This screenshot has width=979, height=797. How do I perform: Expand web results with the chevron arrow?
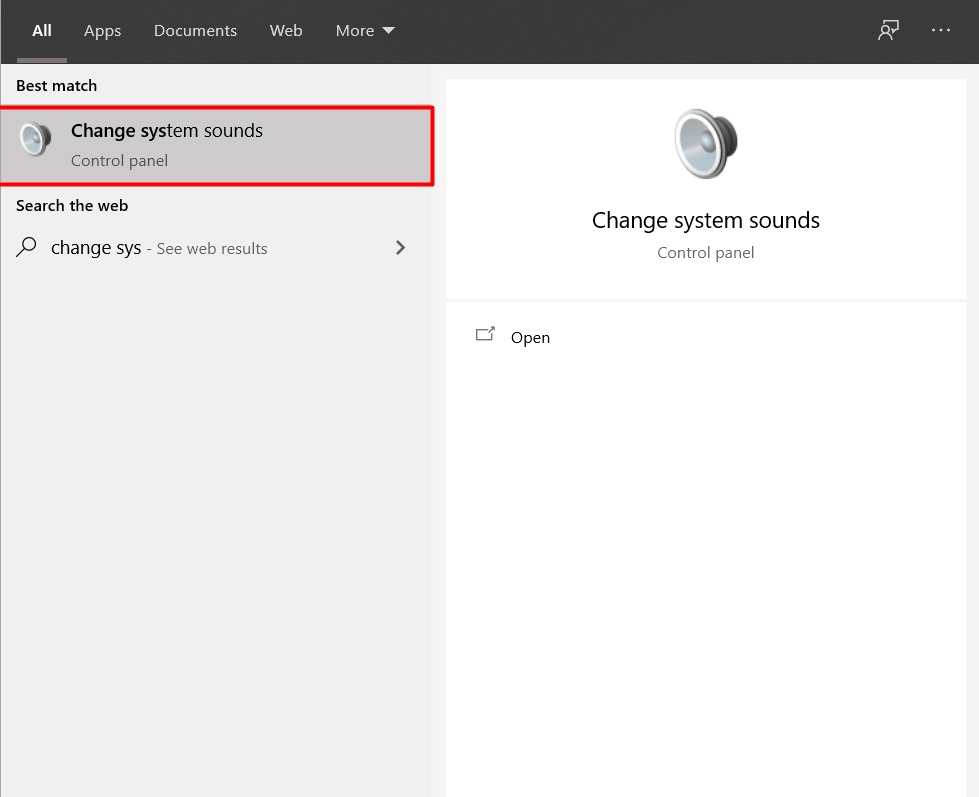400,248
